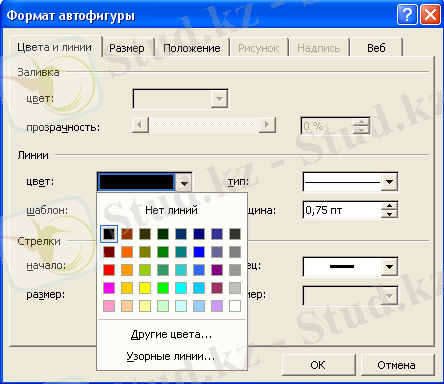Select Узорные линии... option
The image size is (444, 384).
171,356
